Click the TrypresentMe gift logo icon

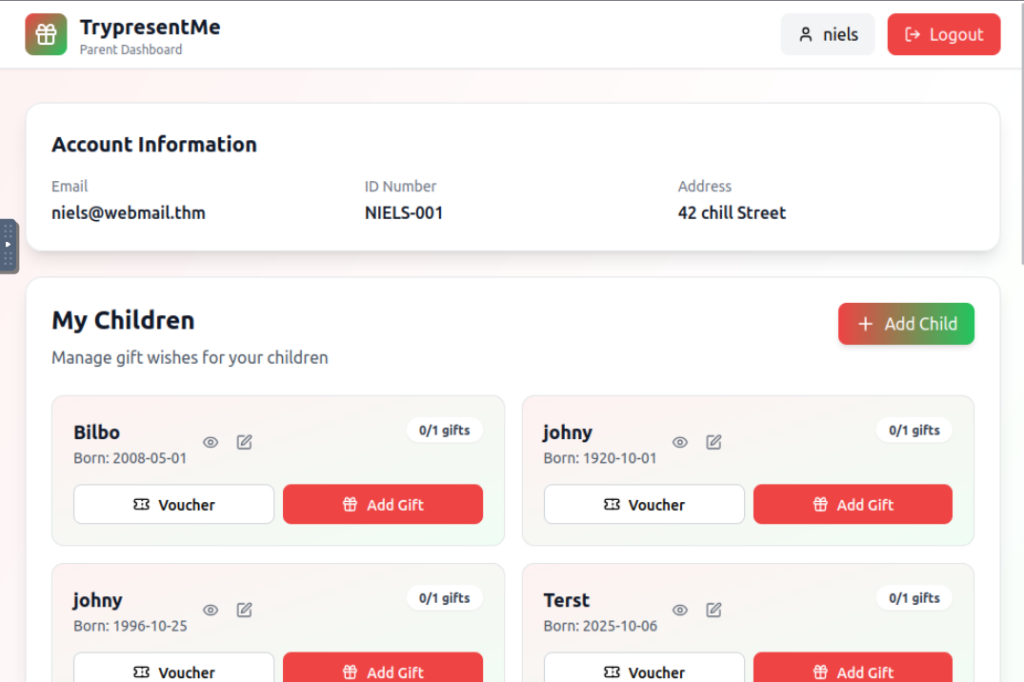(x=46, y=34)
